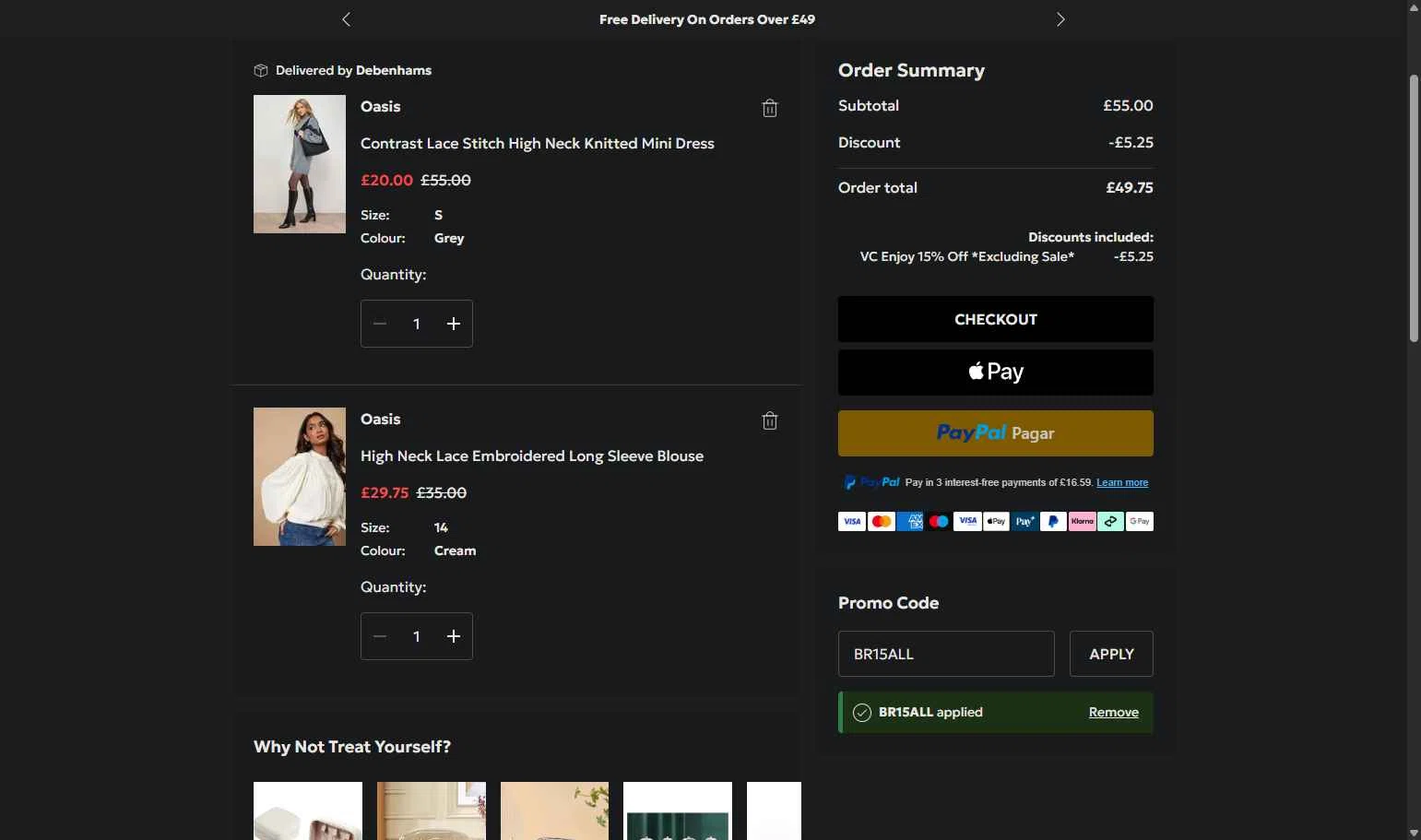Show previous promo banner message

(x=346, y=19)
